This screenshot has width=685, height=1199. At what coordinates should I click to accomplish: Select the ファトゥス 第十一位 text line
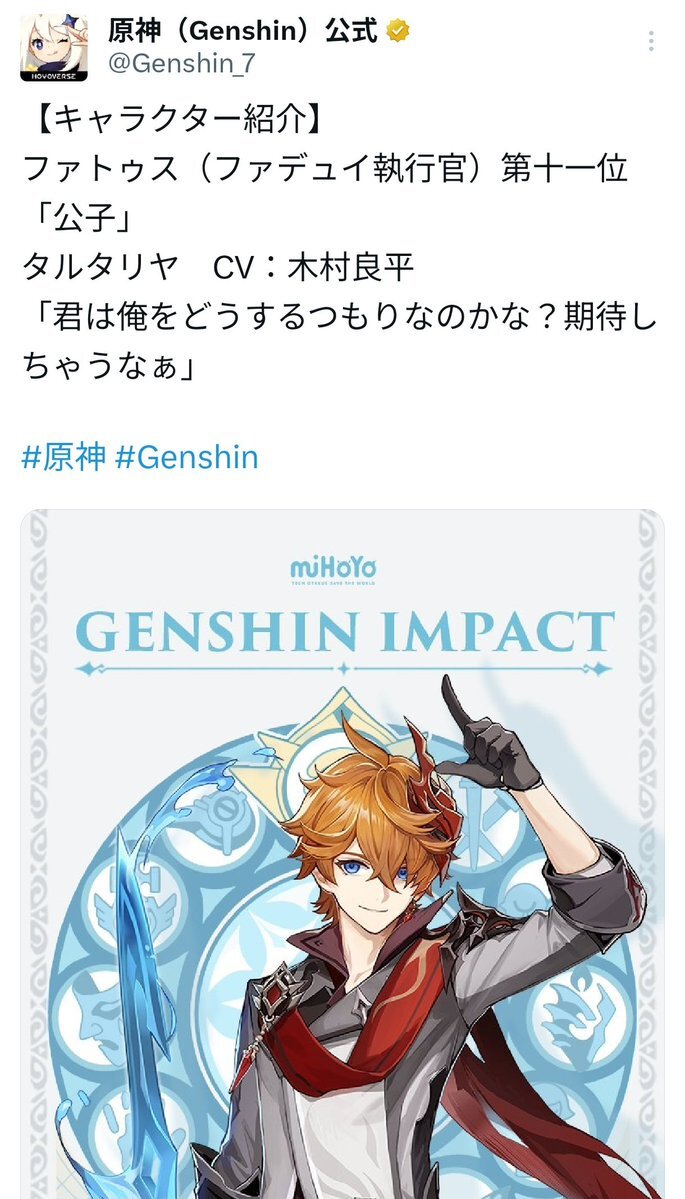[325, 170]
